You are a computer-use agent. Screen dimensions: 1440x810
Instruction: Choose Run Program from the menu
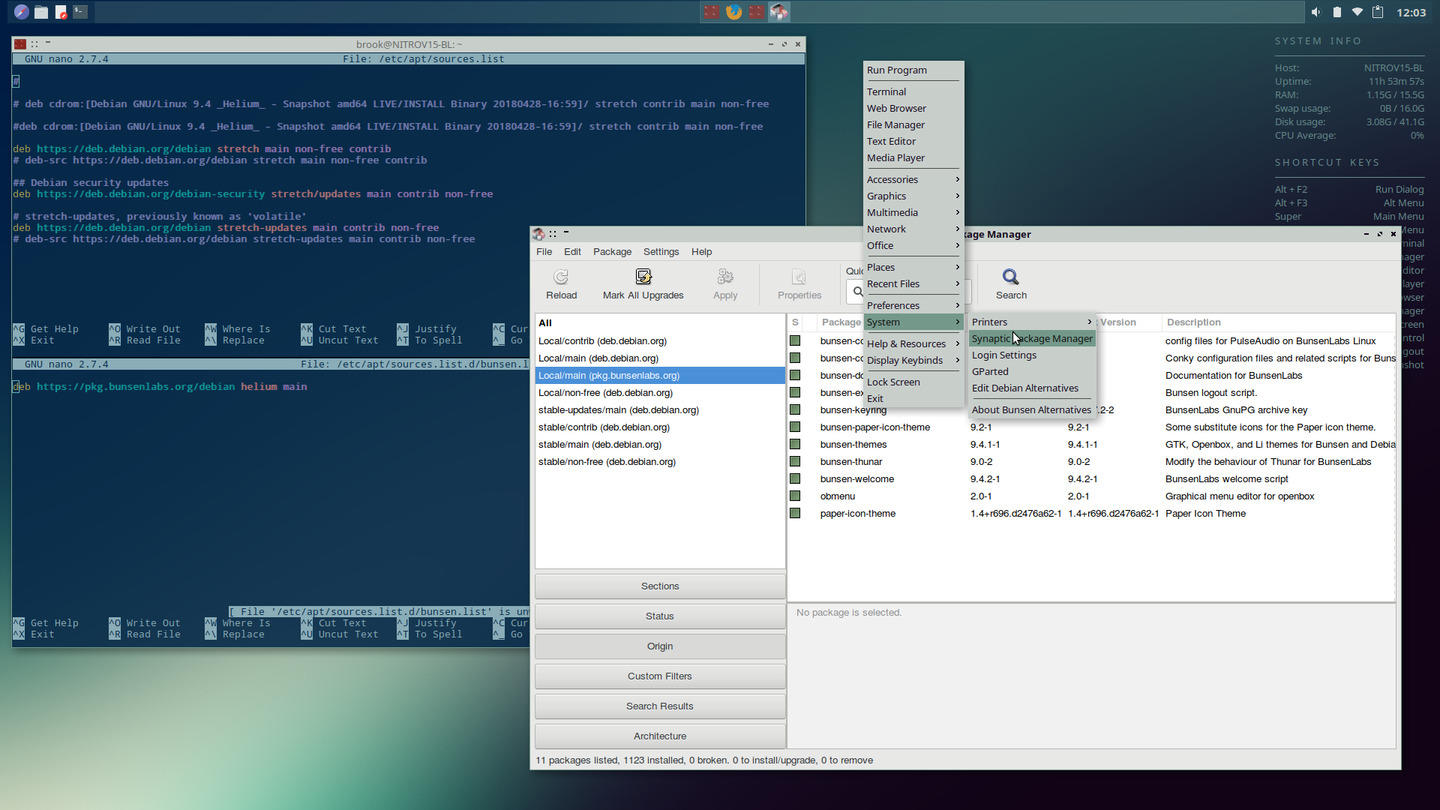[x=913, y=70]
